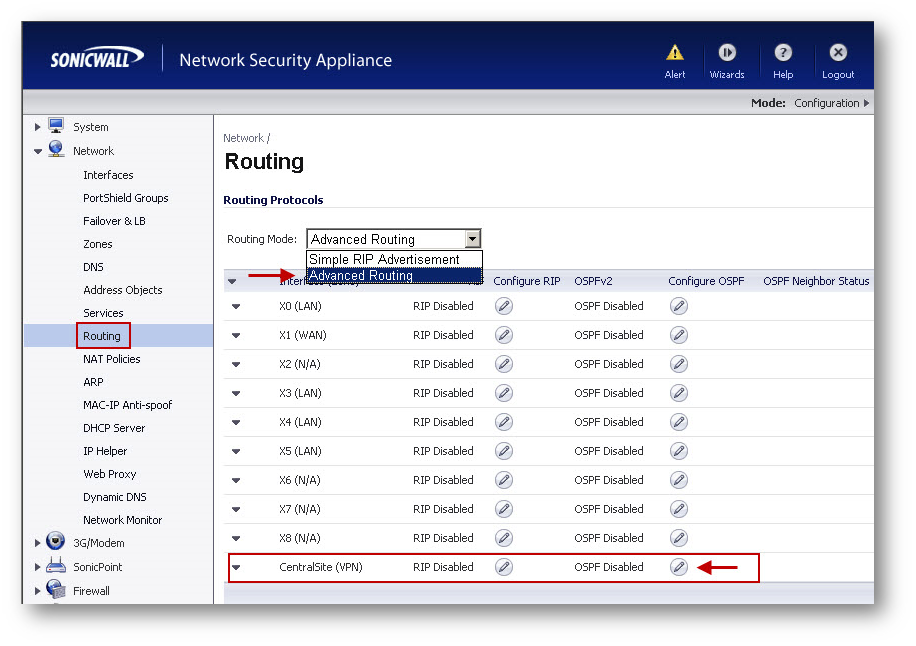Viewport: 916px width, 646px height.
Task: Click the Logout icon
Action: click(x=838, y=53)
